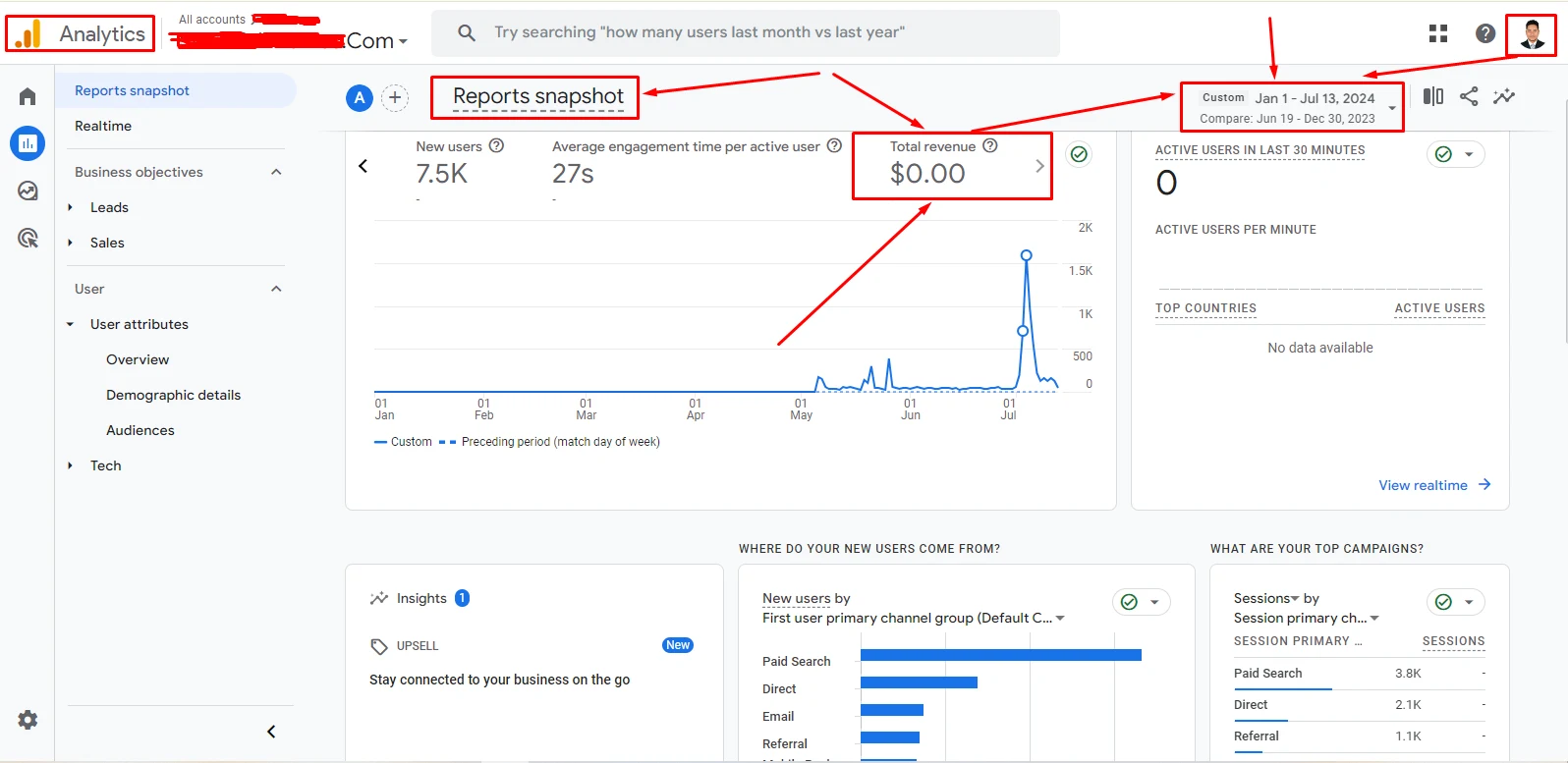Image resolution: width=1568 pixels, height=763 pixels.
Task: Click the peak data point on line chart
Action: click(1027, 255)
